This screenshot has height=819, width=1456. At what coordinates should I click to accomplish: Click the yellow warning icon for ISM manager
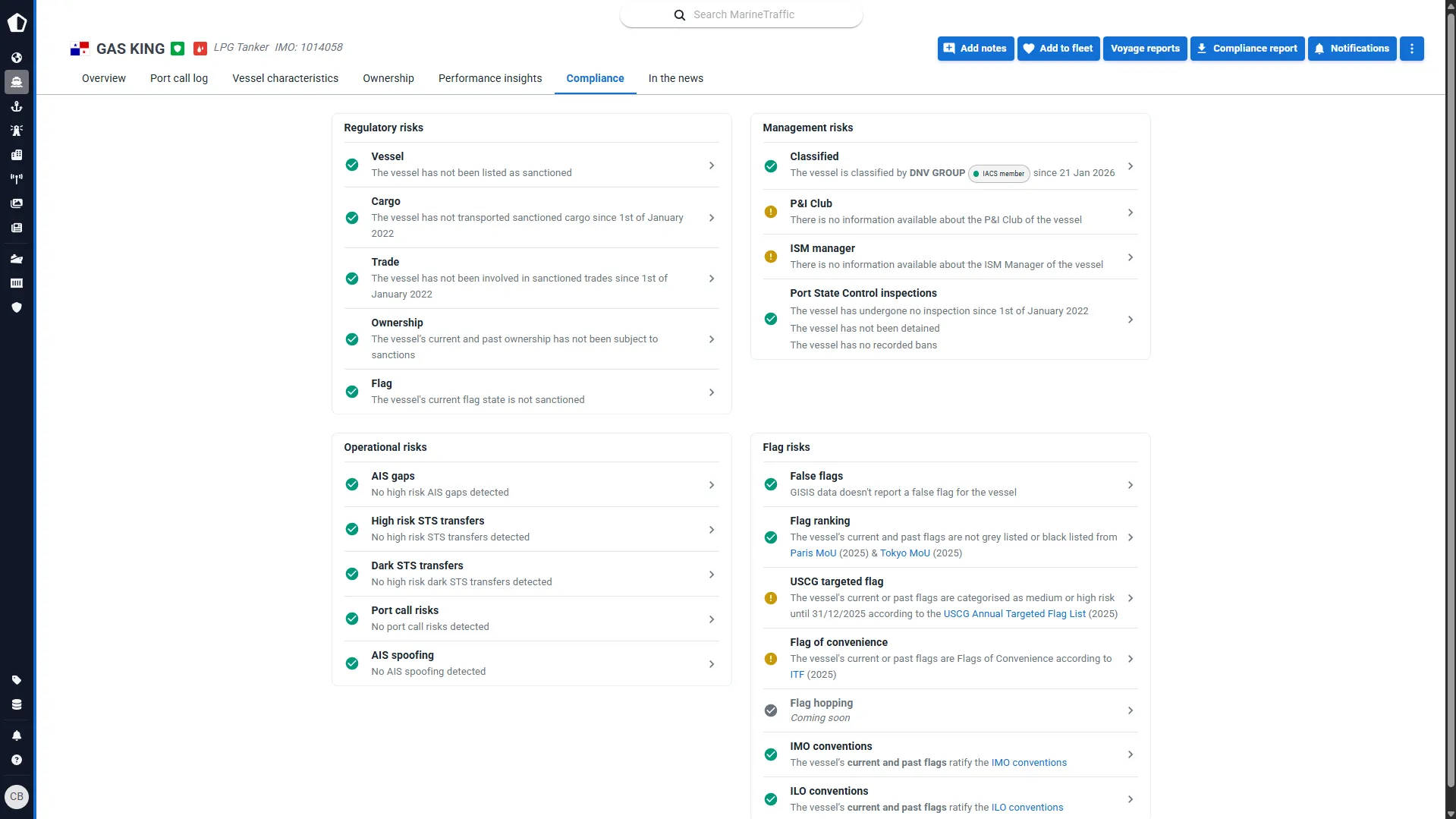pyautogui.click(x=771, y=257)
